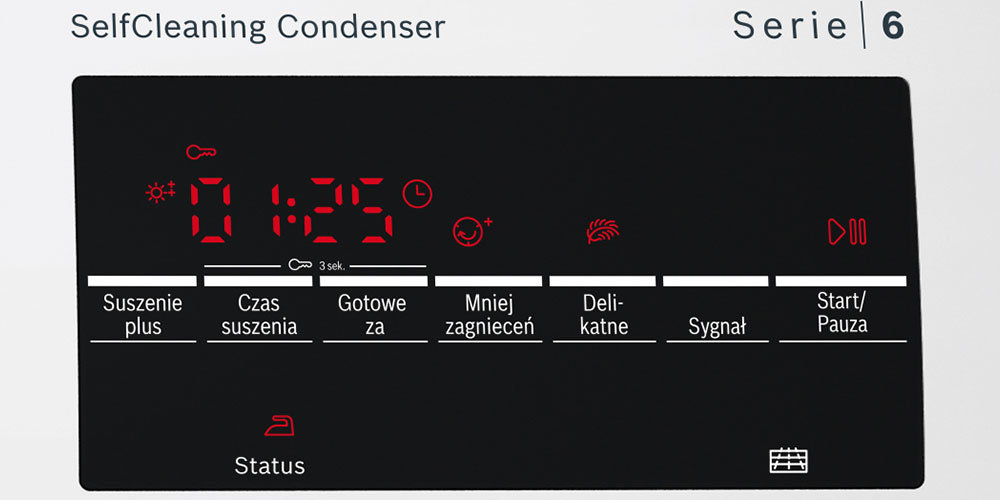Tap the 01:25 time display
This screenshot has height=500, width=1000.
291,210
